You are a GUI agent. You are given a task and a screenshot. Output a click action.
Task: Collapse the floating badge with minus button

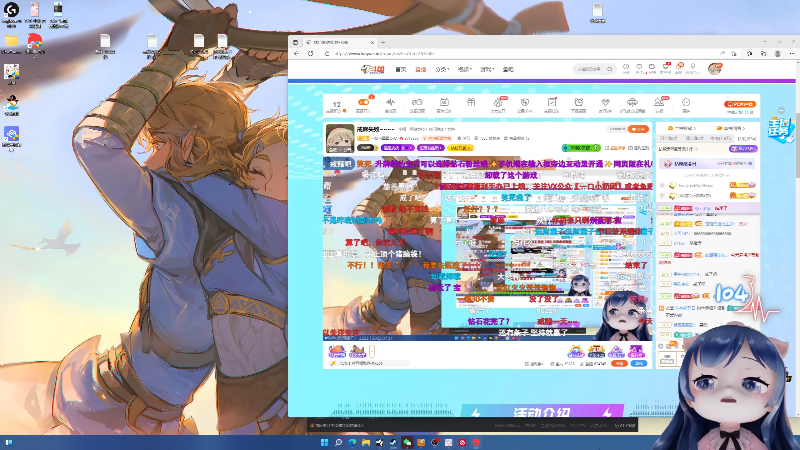[781, 110]
